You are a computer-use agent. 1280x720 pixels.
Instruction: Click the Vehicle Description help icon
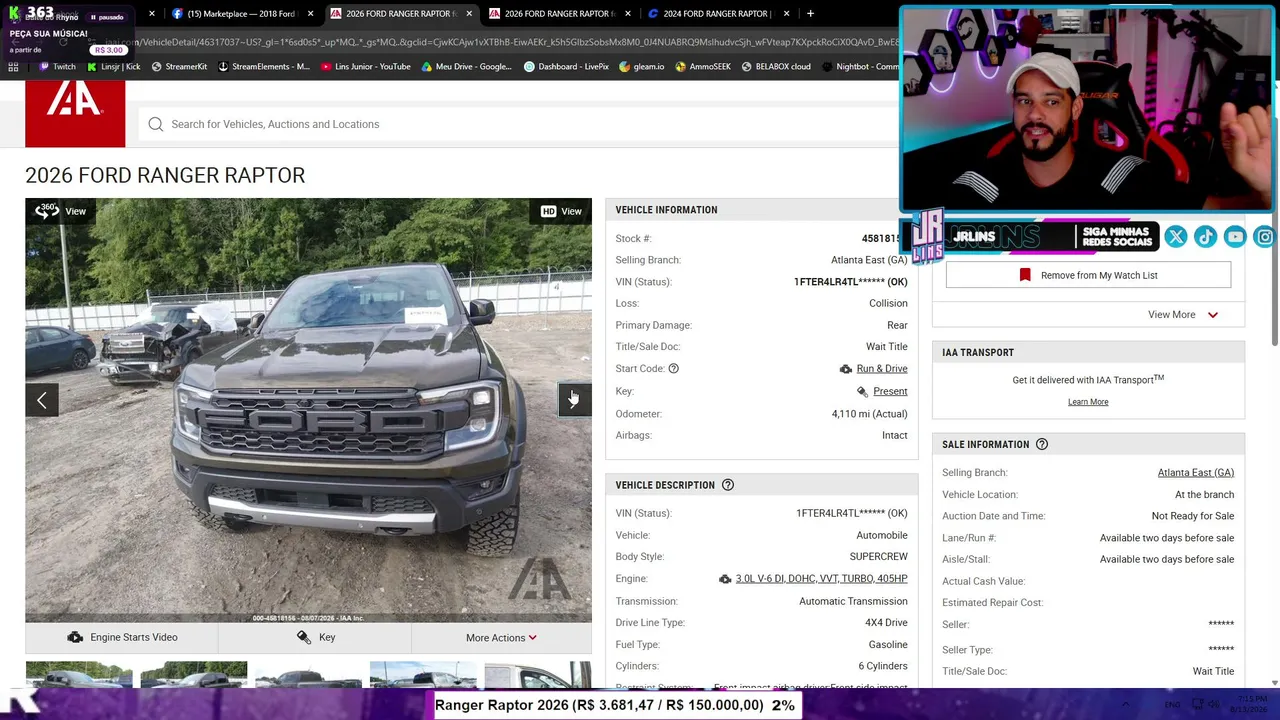(728, 485)
